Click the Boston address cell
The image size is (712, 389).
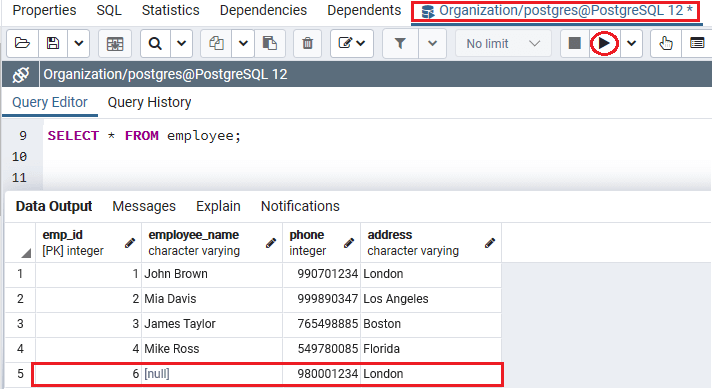[x=431, y=324]
